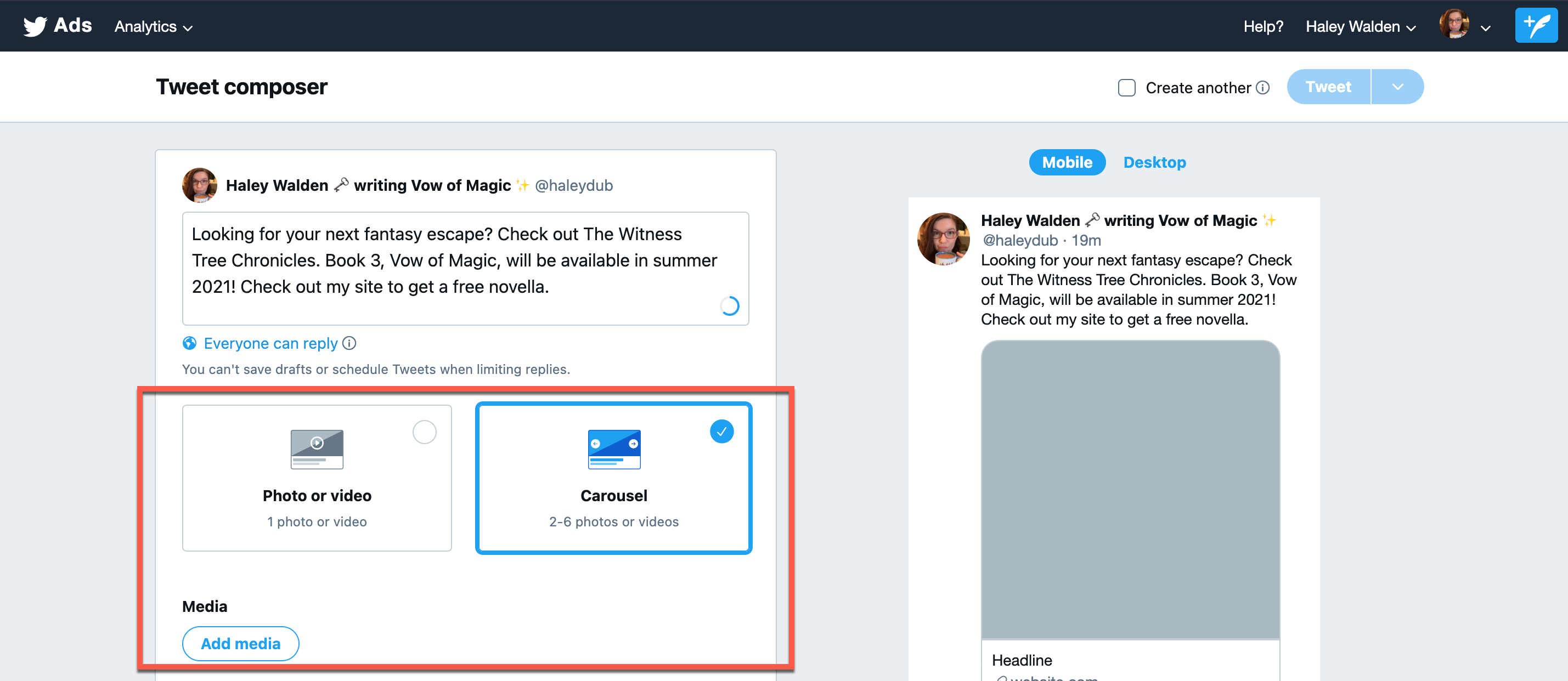The height and width of the screenshot is (681, 1568).
Task: Select the Mobile preview tab
Action: [x=1067, y=162]
